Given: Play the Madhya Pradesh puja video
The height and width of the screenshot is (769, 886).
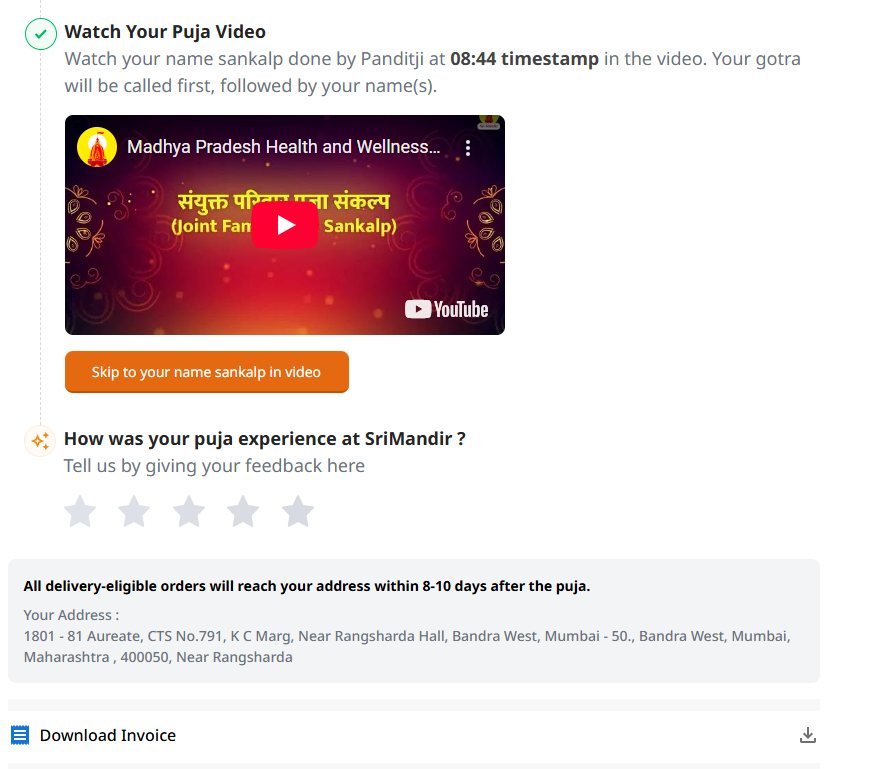Looking at the screenshot, I should point(285,225).
